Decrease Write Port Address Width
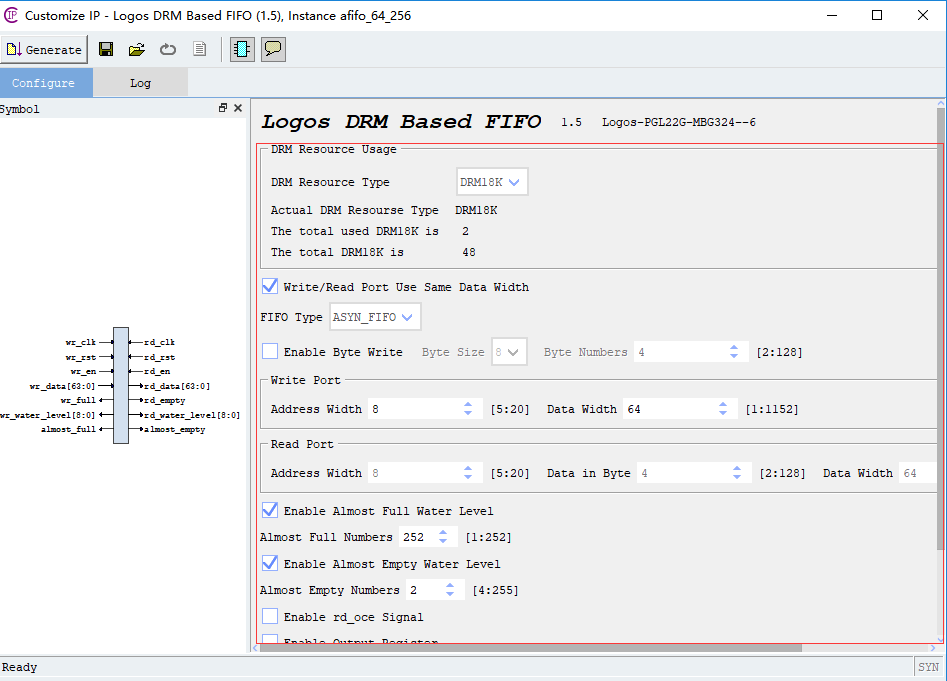Image resolution: width=947 pixels, height=681 pixels. [468, 414]
